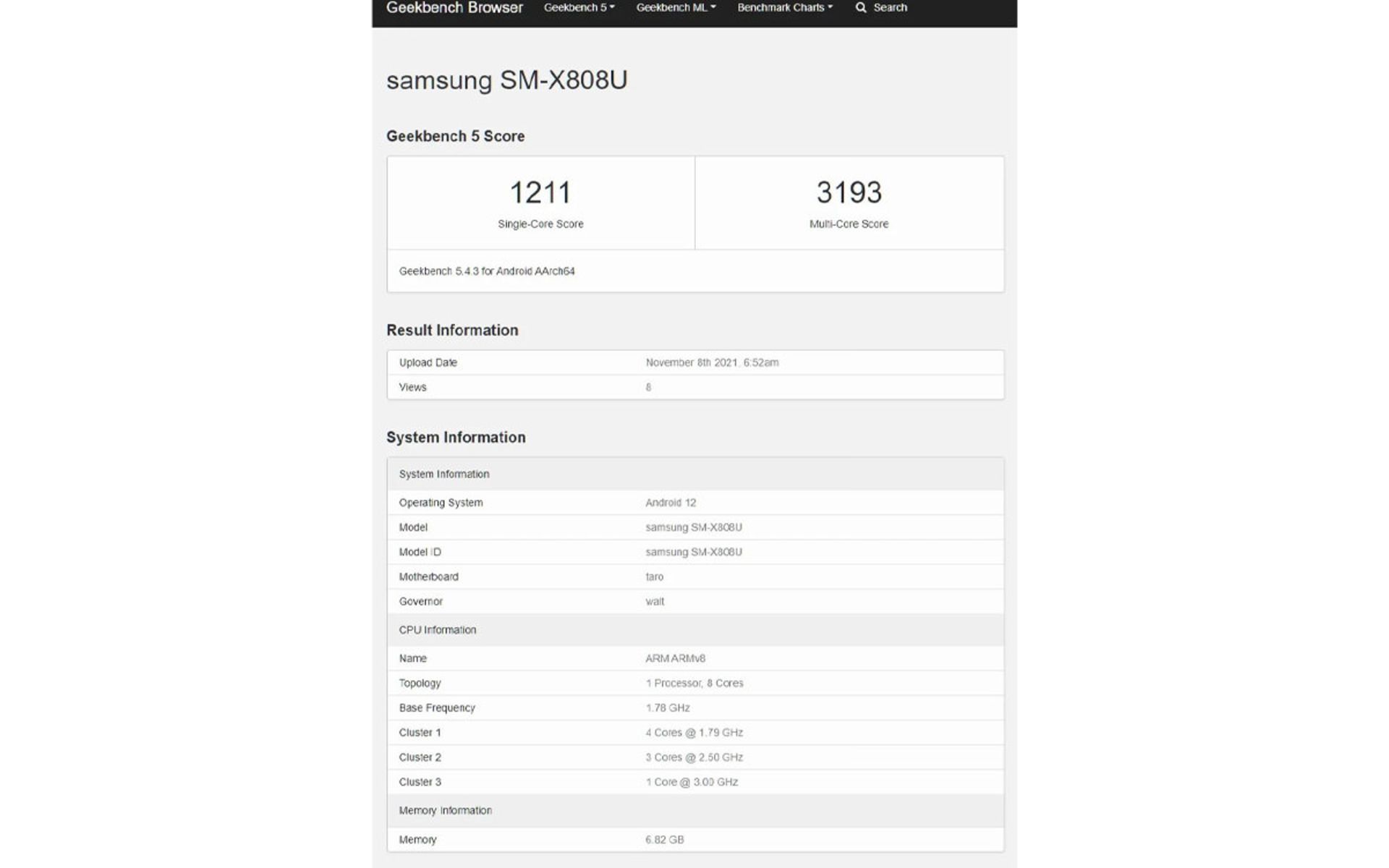Click the Topology row label
The height and width of the screenshot is (868, 1389).
[420, 683]
